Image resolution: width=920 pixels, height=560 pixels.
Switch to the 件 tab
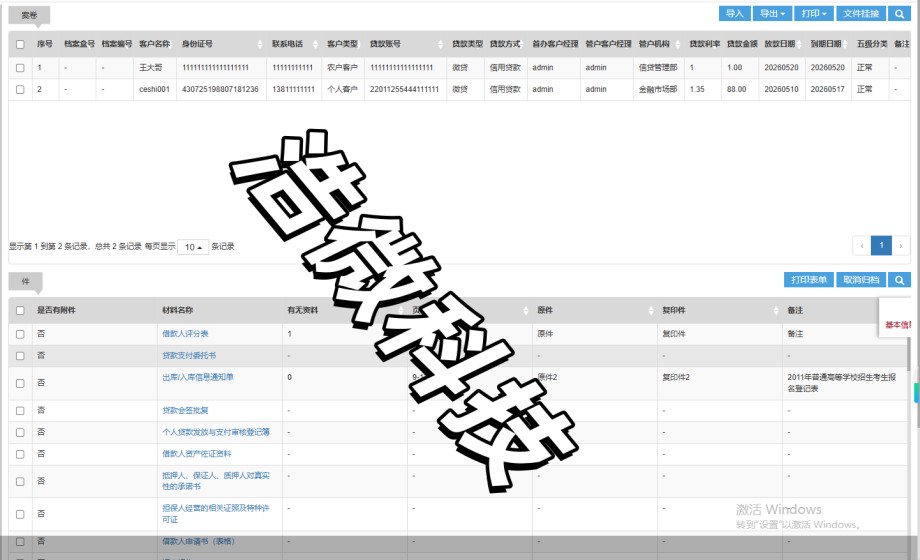[x=25, y=282]
